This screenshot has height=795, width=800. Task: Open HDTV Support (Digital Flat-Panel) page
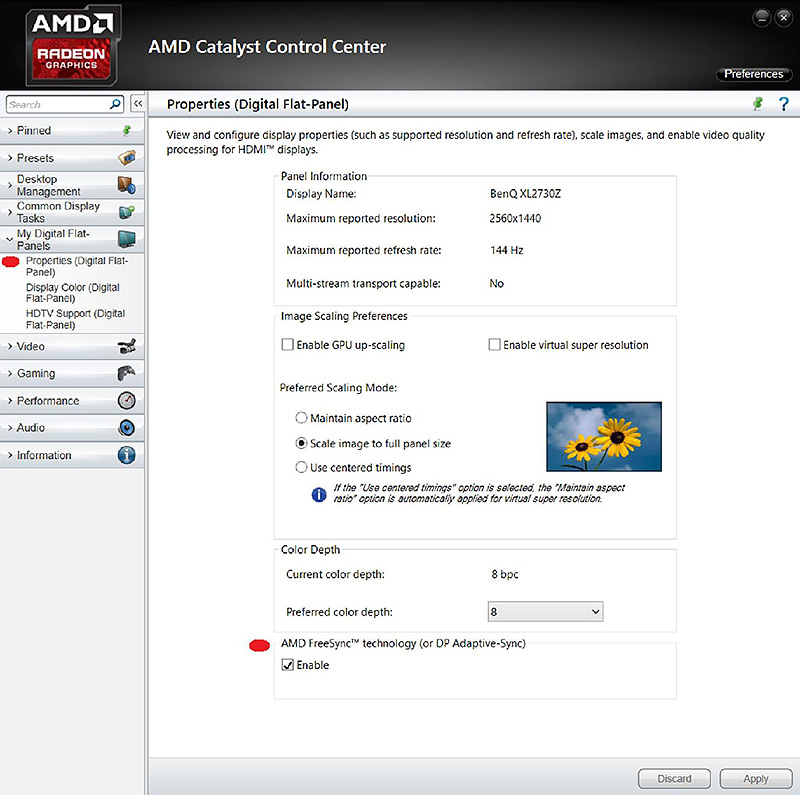pos(75,319)
